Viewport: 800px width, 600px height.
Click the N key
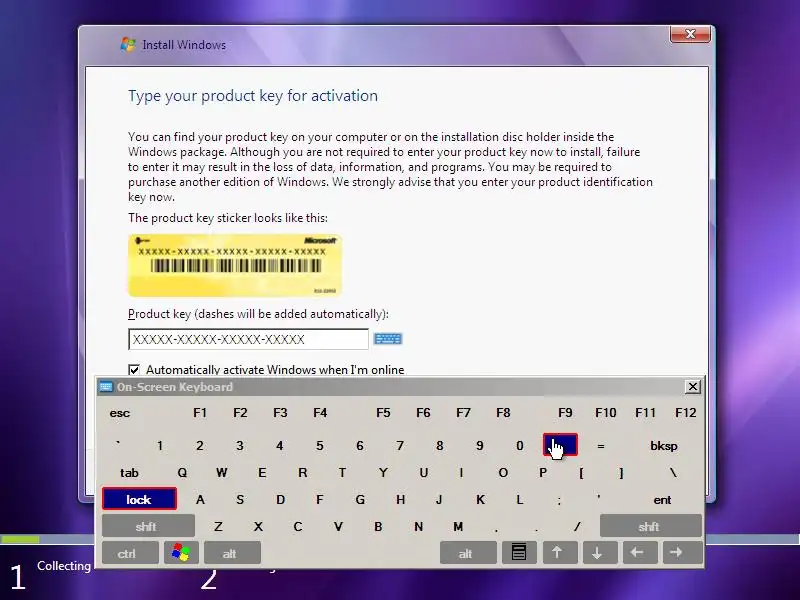418,527
